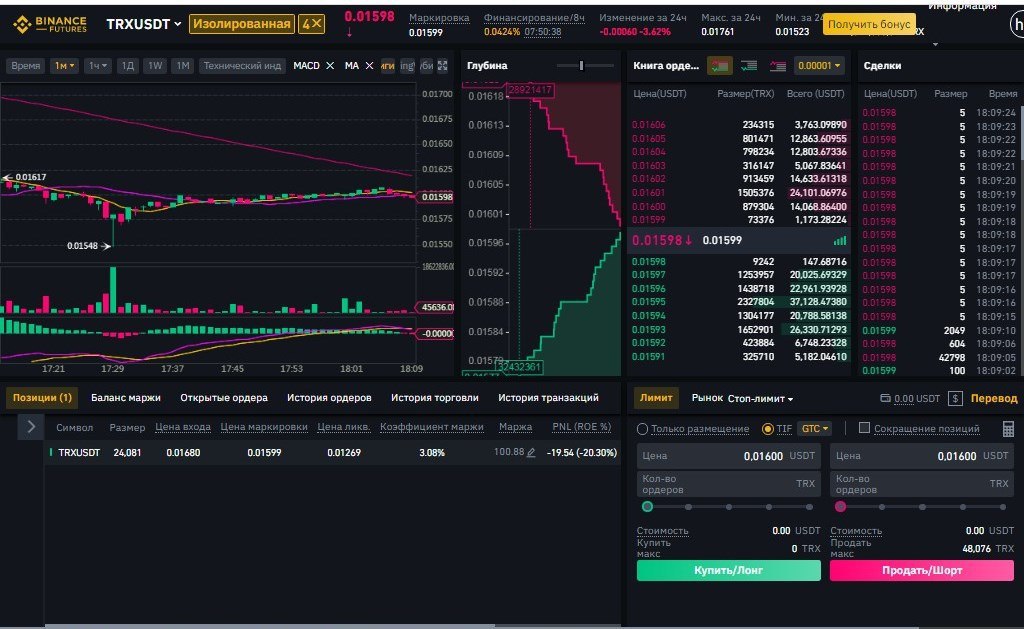Click the Binance Futures logo
Image resolution: width=1024 pixels, height=629 pixels.
(x=50, y=25)
